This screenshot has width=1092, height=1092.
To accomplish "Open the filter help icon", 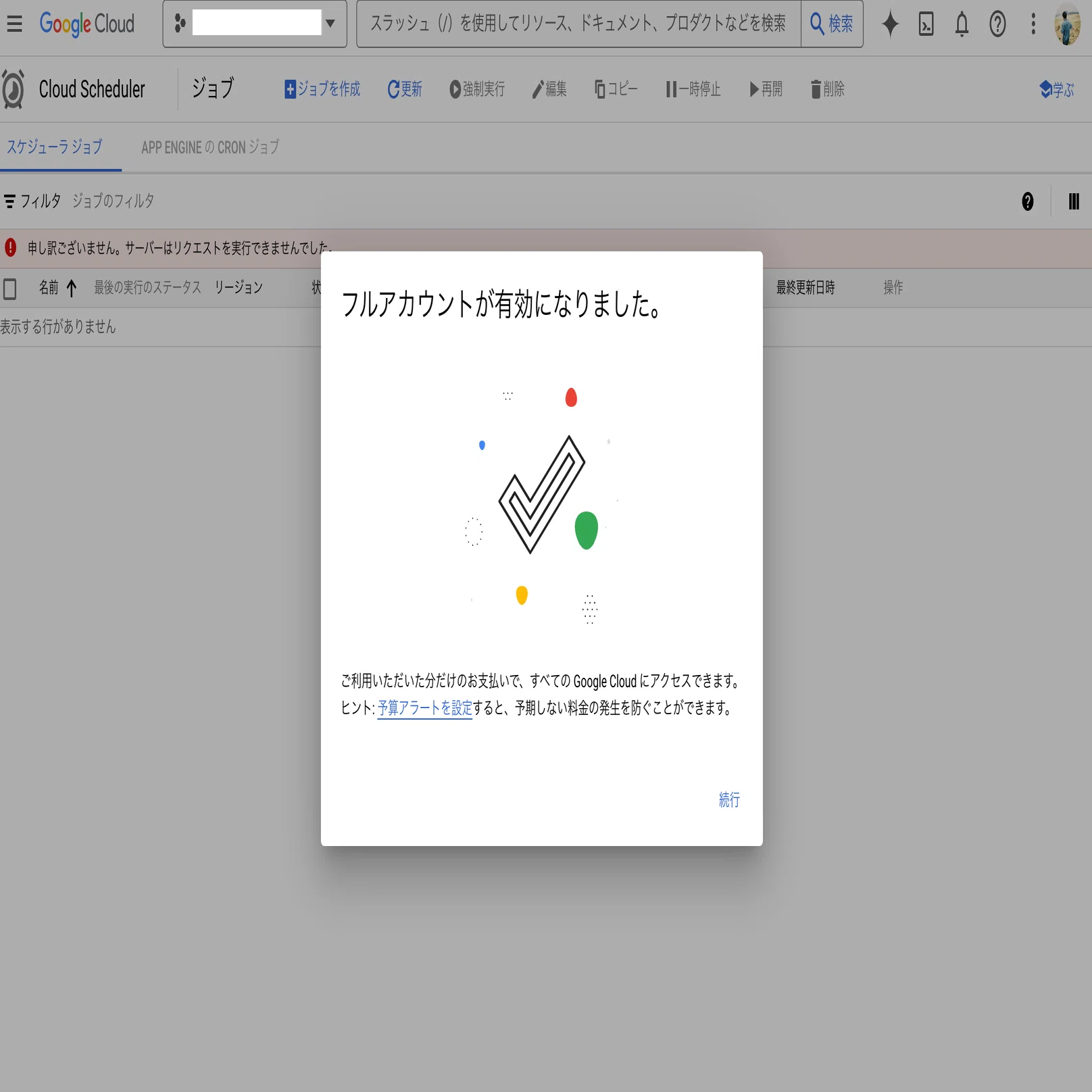I will pos(1028,201).
